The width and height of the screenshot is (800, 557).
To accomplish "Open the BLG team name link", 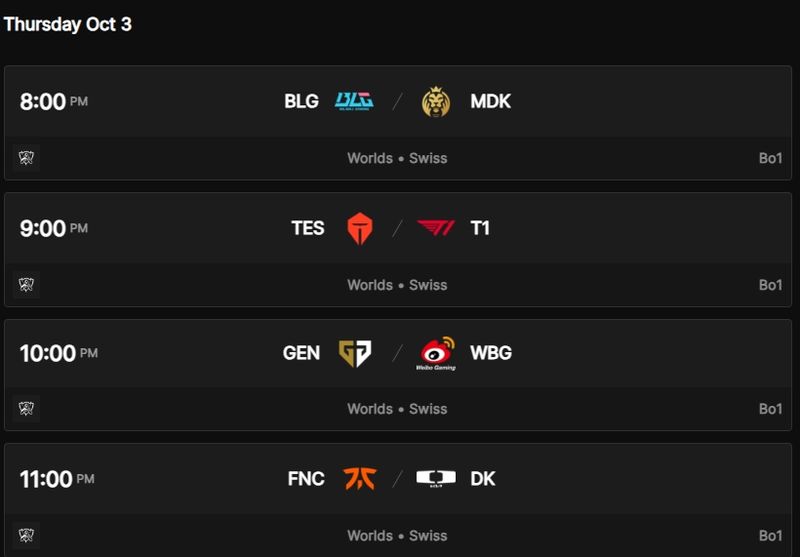I will point(301,101).
